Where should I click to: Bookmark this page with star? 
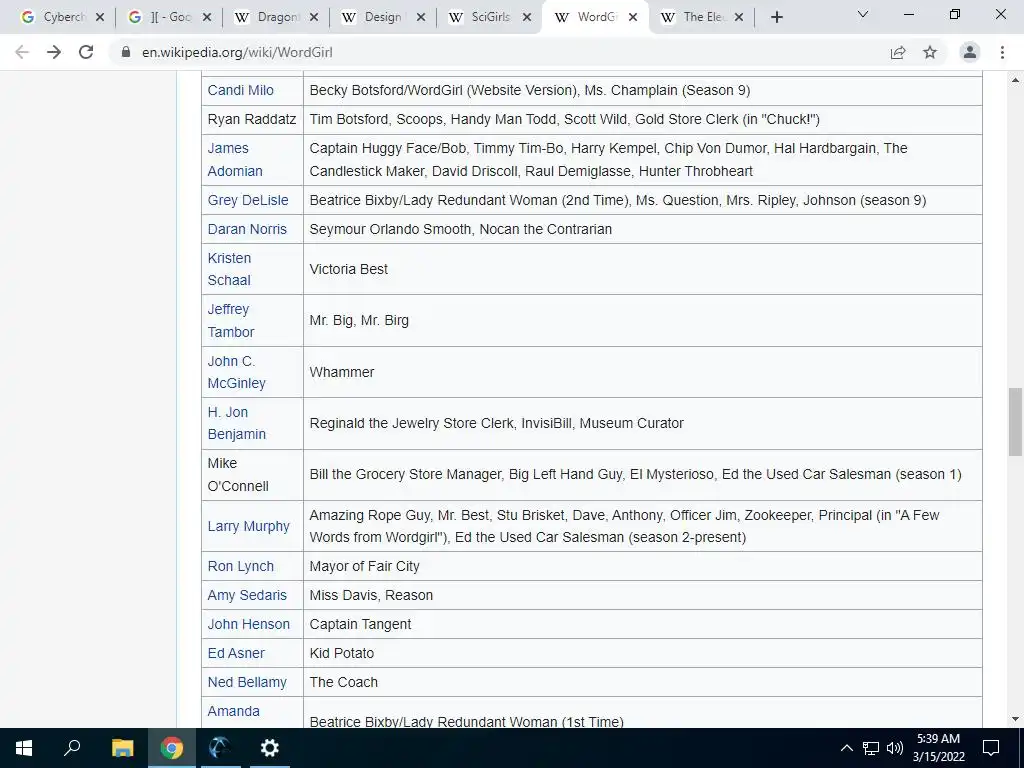[x=930, y=52]
